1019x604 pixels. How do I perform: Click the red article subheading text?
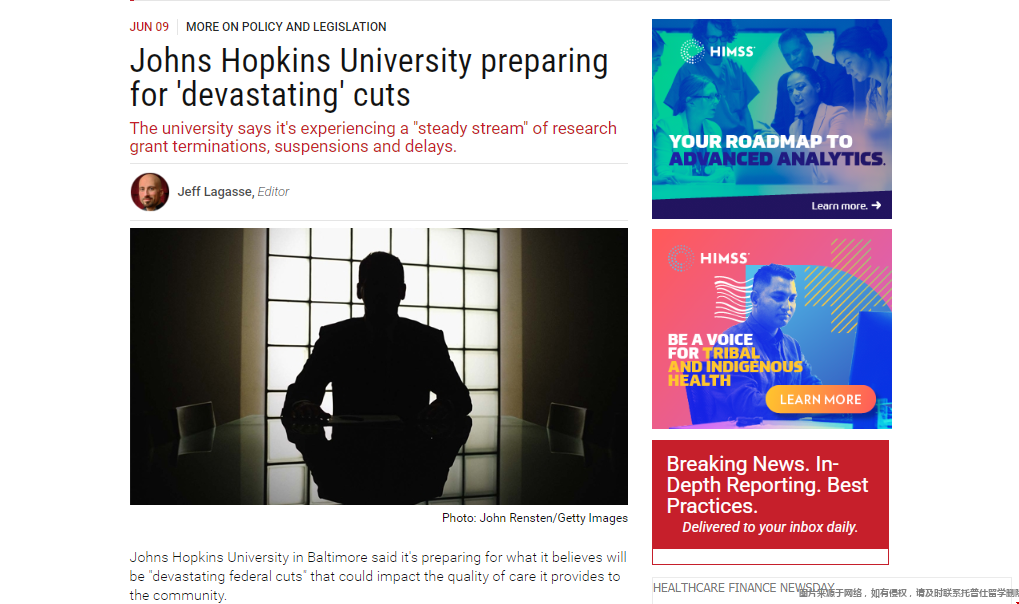(x=373, y=137)
